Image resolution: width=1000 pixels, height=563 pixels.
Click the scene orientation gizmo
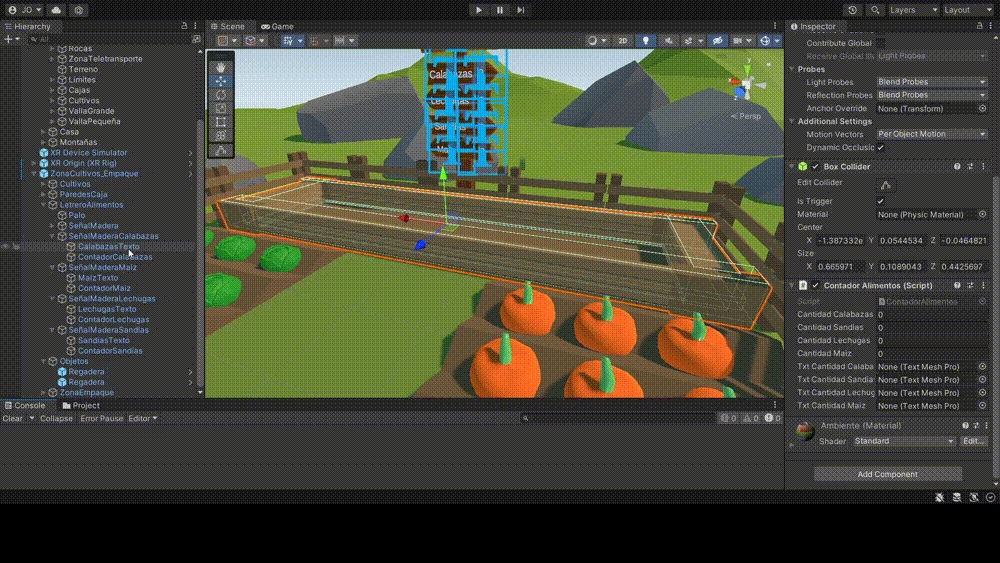pos(746,85)
